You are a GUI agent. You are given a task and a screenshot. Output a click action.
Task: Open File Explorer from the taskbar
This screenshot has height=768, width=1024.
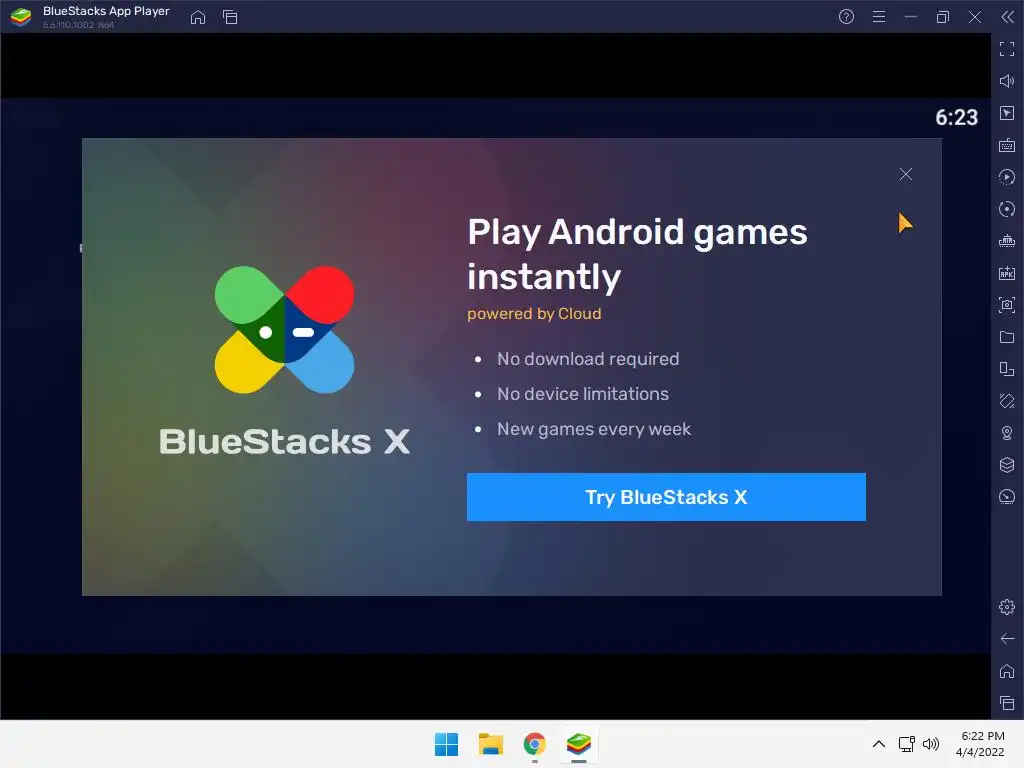490,744
